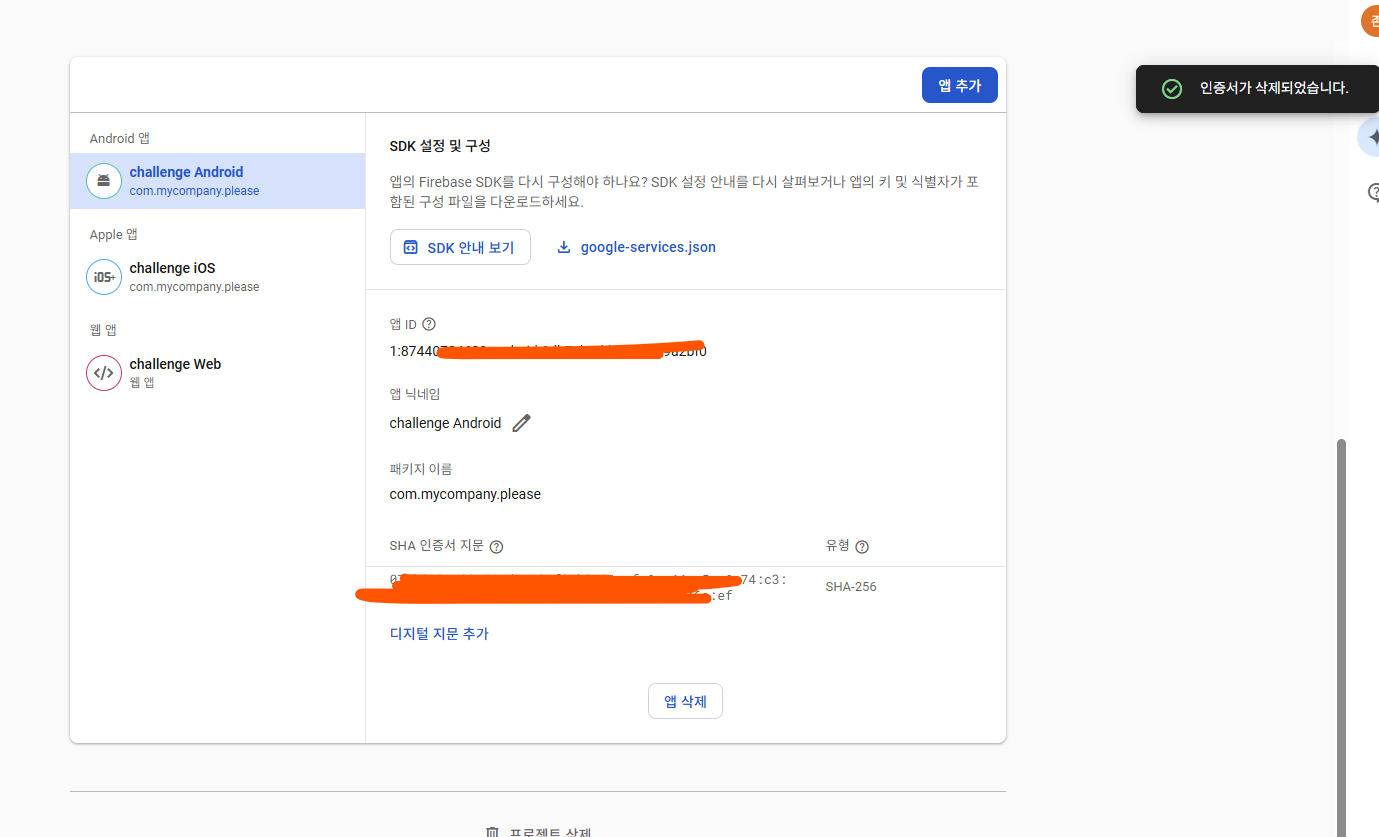Click help icon next to 앱 ID
The height and width of the screenshot is (837, 1379).
pos(429,324)
